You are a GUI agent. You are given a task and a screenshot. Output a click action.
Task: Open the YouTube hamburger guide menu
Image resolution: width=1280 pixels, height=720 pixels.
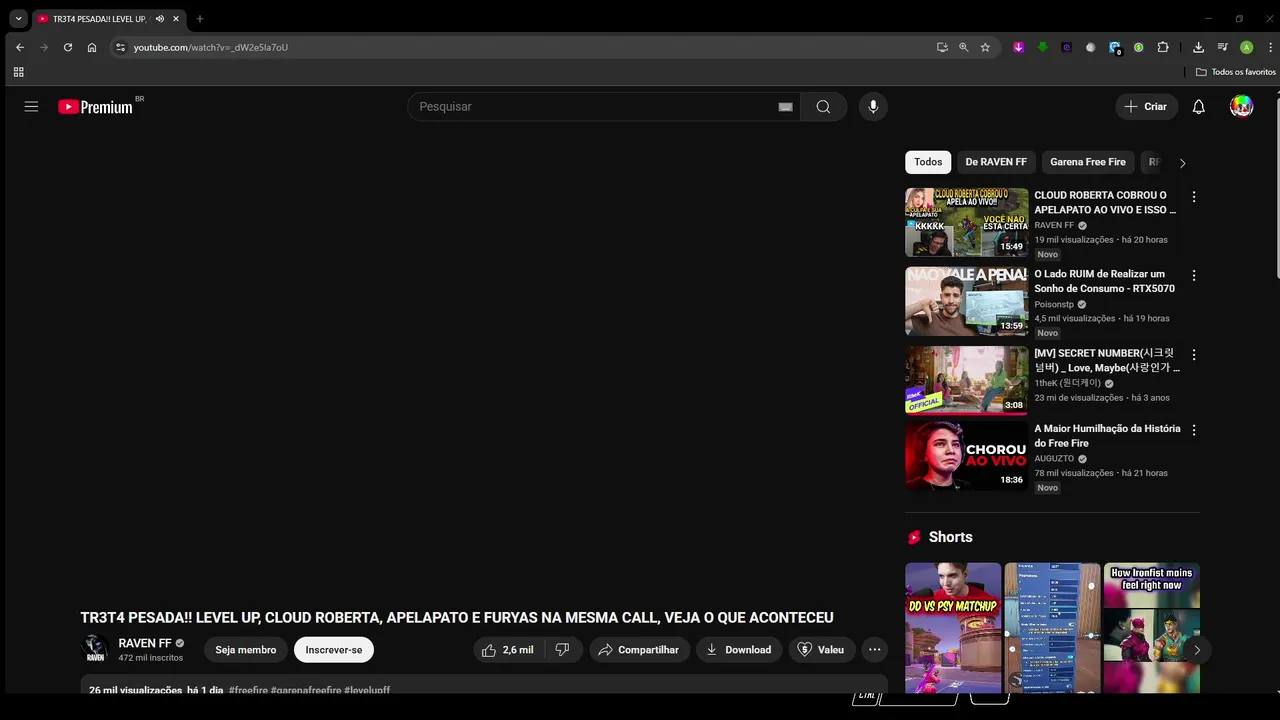(31, 106)
